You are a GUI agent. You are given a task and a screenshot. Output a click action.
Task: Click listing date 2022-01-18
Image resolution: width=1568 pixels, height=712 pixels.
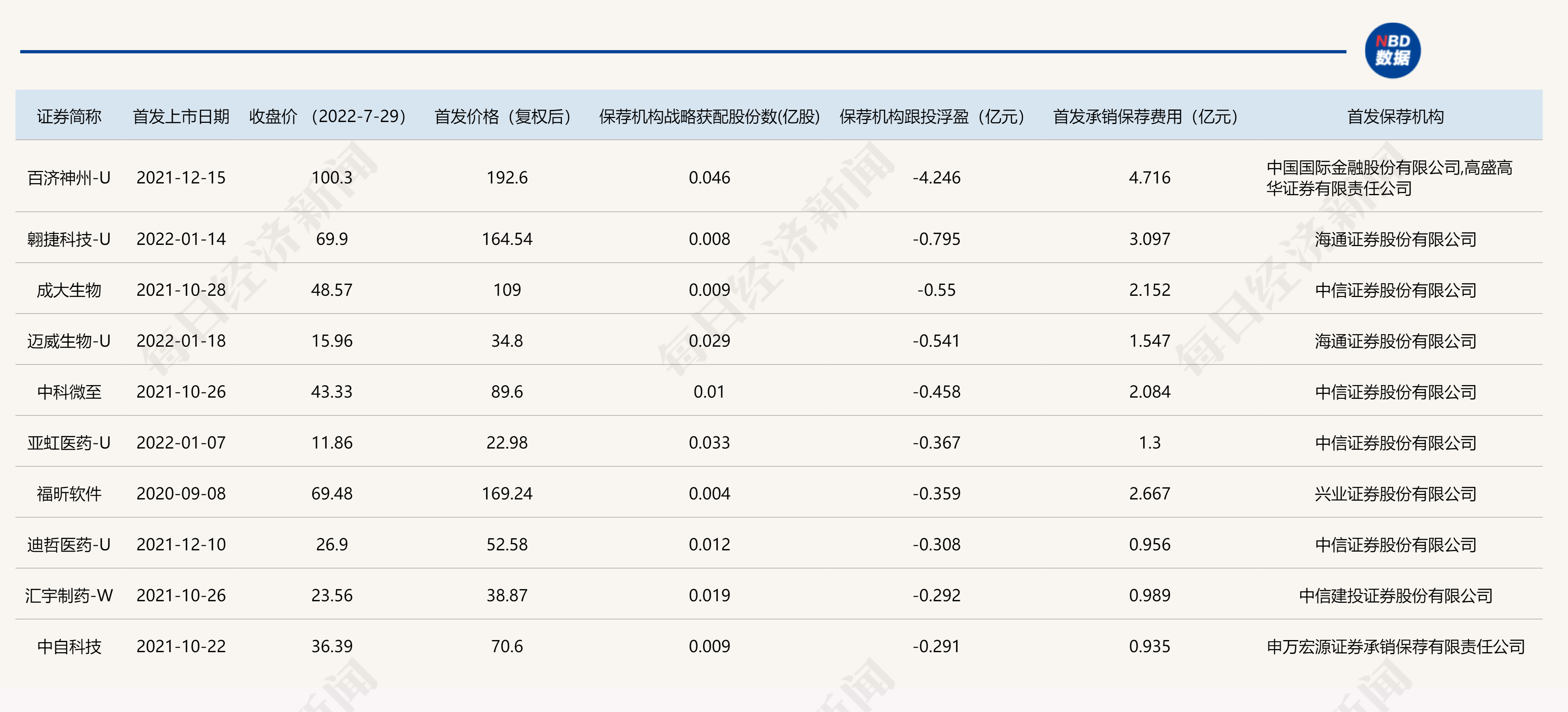click(181, 341)
